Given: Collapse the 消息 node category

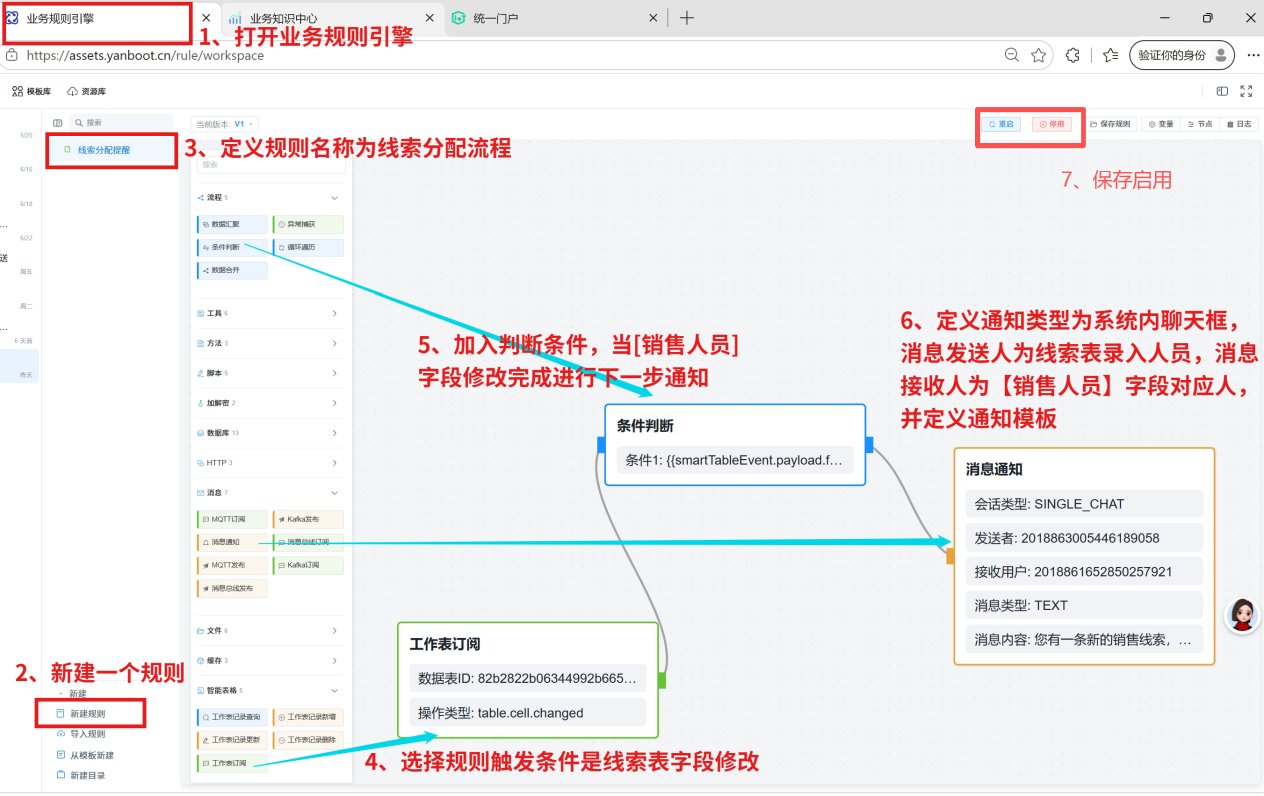Looking at the screenshot, I should point(269,493).
